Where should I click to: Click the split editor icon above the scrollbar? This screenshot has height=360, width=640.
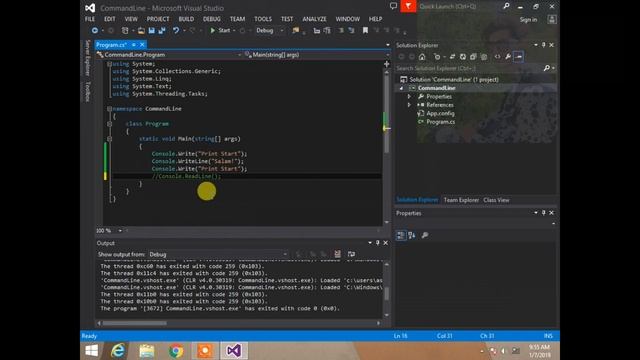pos(387,64)
